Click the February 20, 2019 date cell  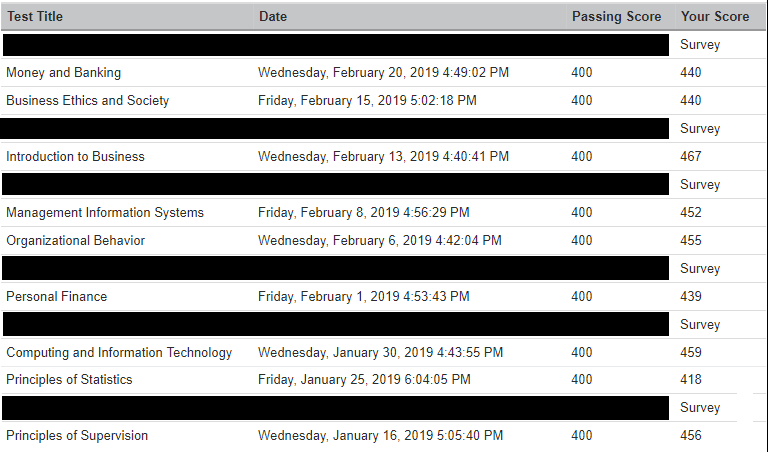point(383,72)
